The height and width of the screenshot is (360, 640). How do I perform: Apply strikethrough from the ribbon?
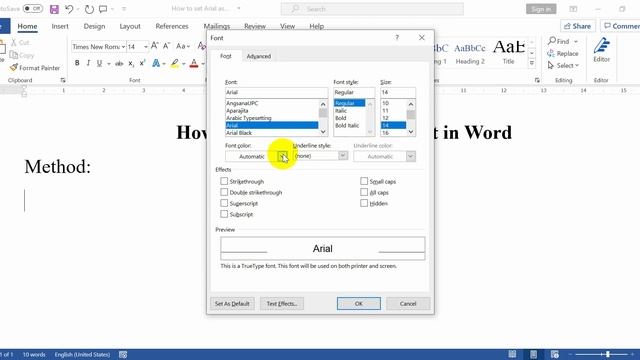[119, 64]
